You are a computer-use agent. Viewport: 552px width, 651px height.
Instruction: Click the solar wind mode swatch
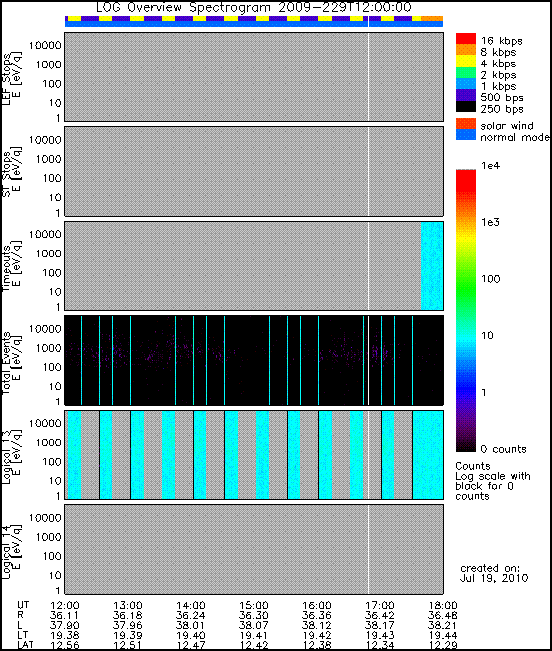click(466, 124)
